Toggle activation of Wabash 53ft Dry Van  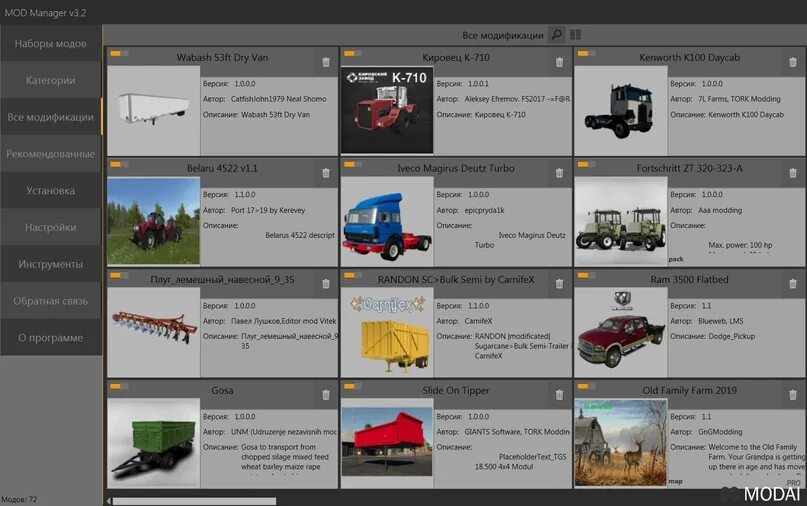pyautogui.click(x=119, y=53)
